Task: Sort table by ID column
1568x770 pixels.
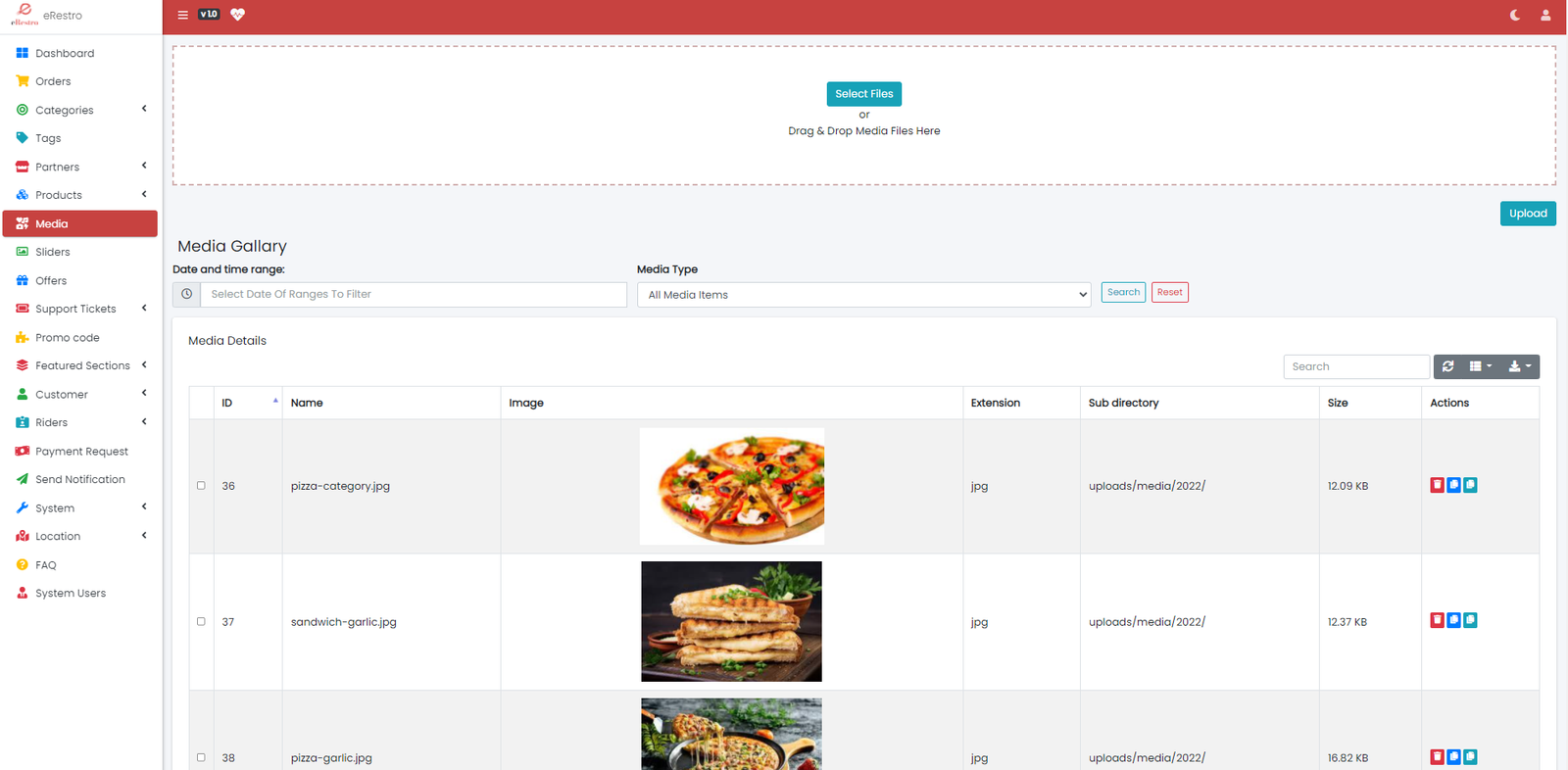Action: (248, 403)
